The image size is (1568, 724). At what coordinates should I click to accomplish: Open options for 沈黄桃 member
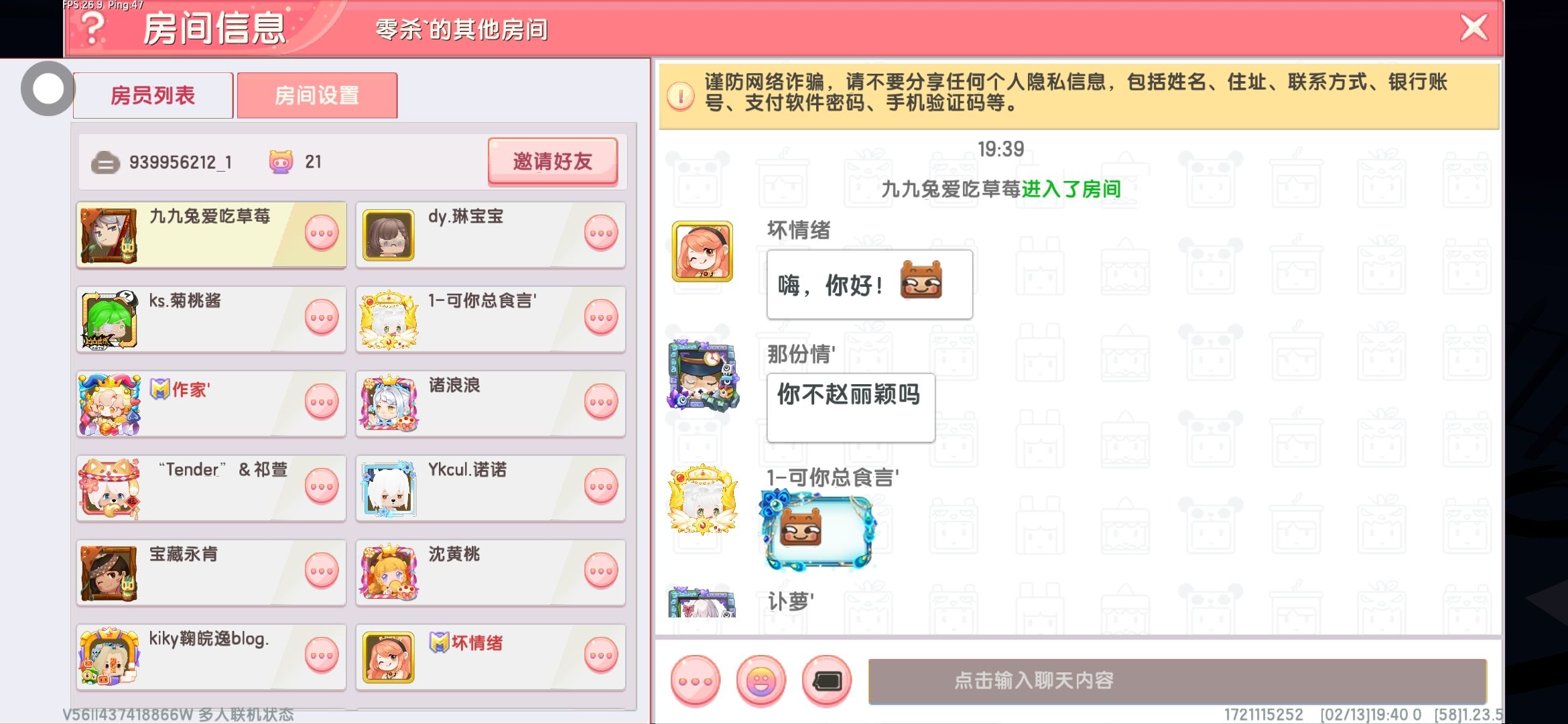click(x=600, y=571)
